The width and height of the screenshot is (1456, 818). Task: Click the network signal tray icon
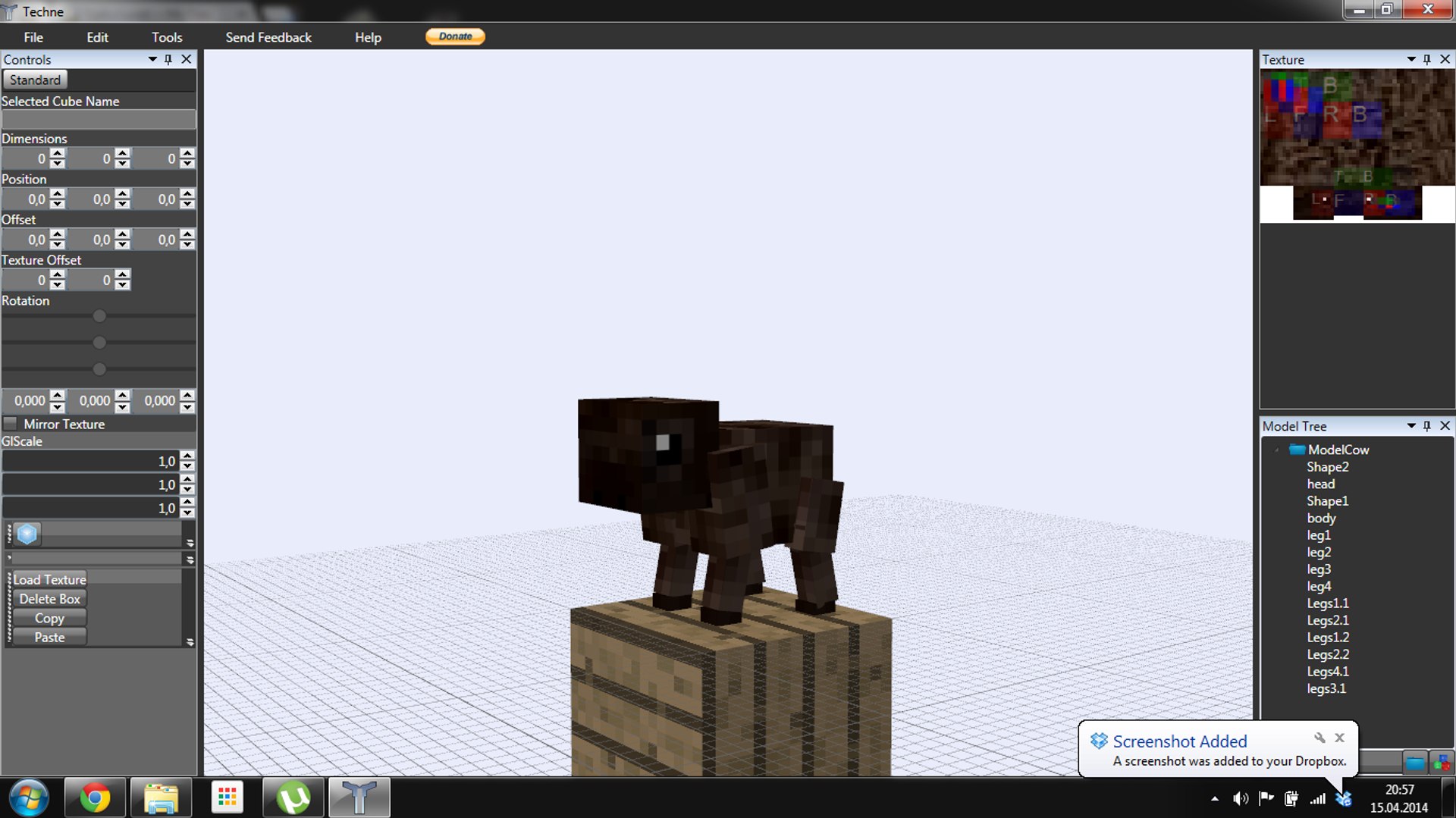tap(1318, 798)
